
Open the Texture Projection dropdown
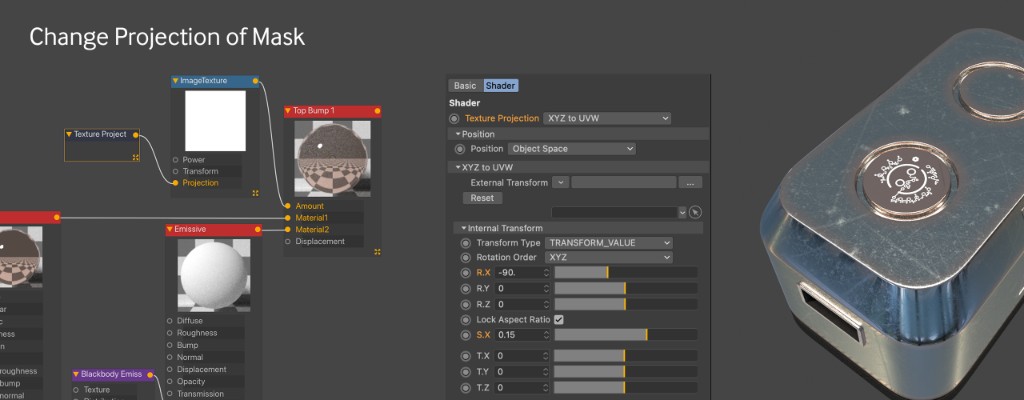point(606,118)
